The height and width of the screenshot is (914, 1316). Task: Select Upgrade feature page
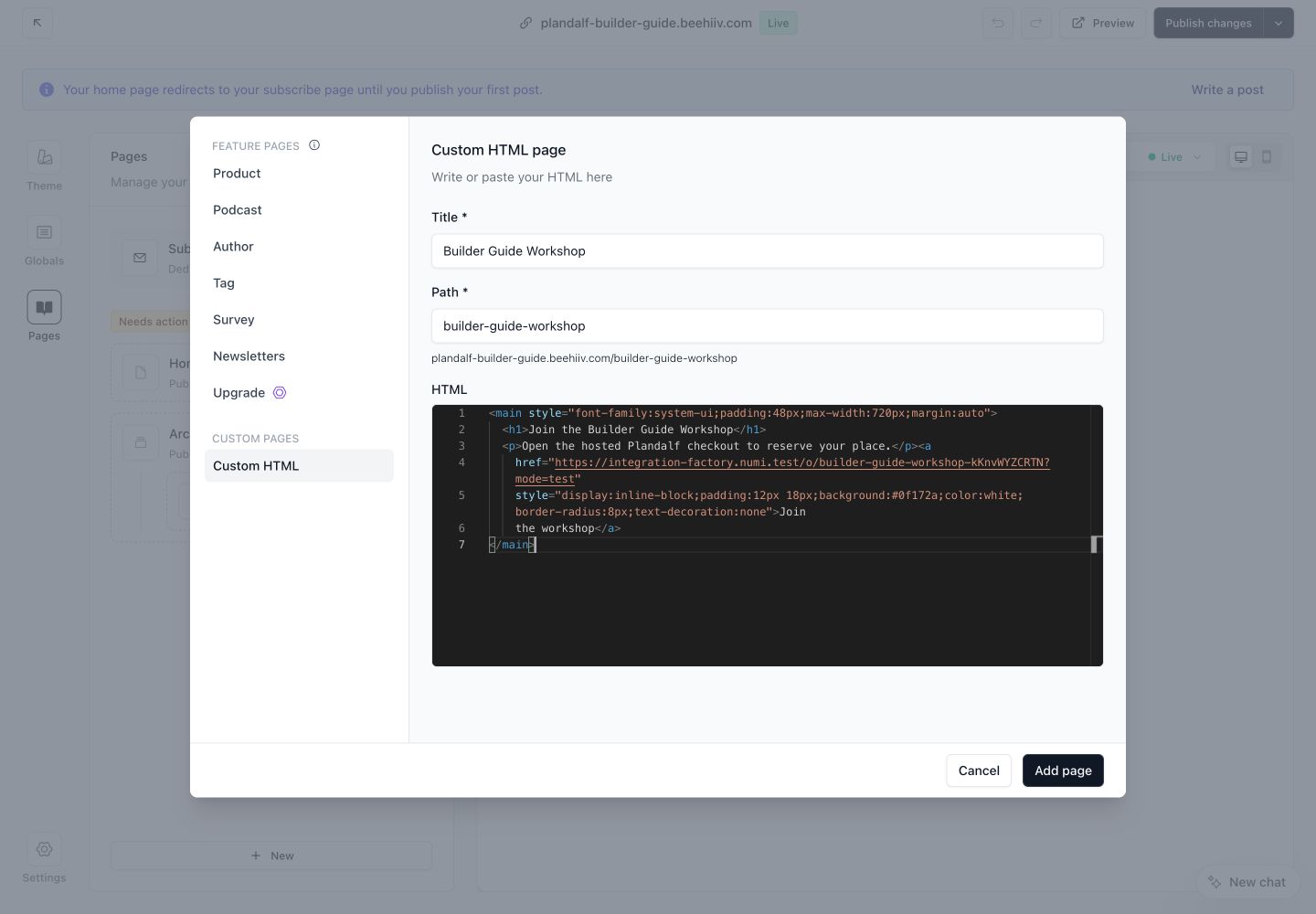pyautogui.click(x=299, y=393)
